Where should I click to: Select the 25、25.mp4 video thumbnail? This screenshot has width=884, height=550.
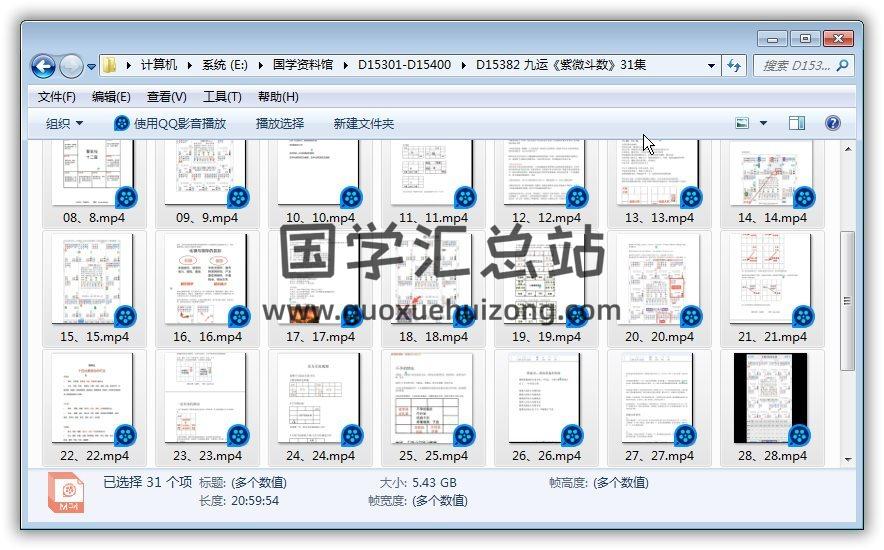coord(433,399)
